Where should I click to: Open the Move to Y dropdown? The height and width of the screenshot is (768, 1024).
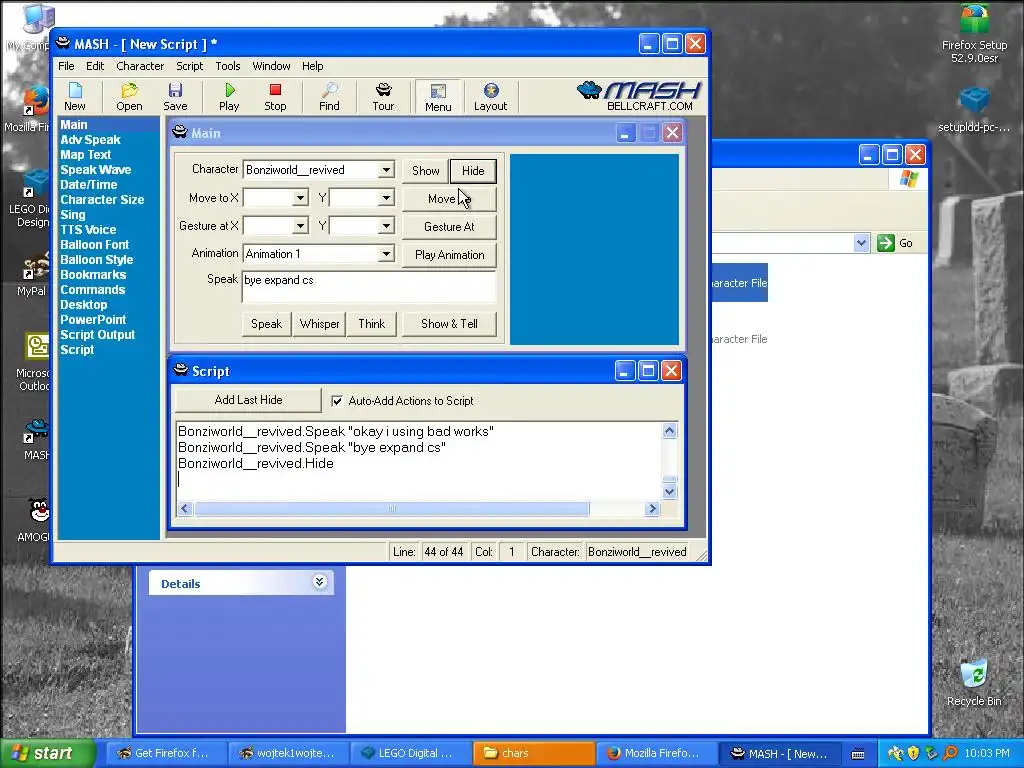coord(386,198)
